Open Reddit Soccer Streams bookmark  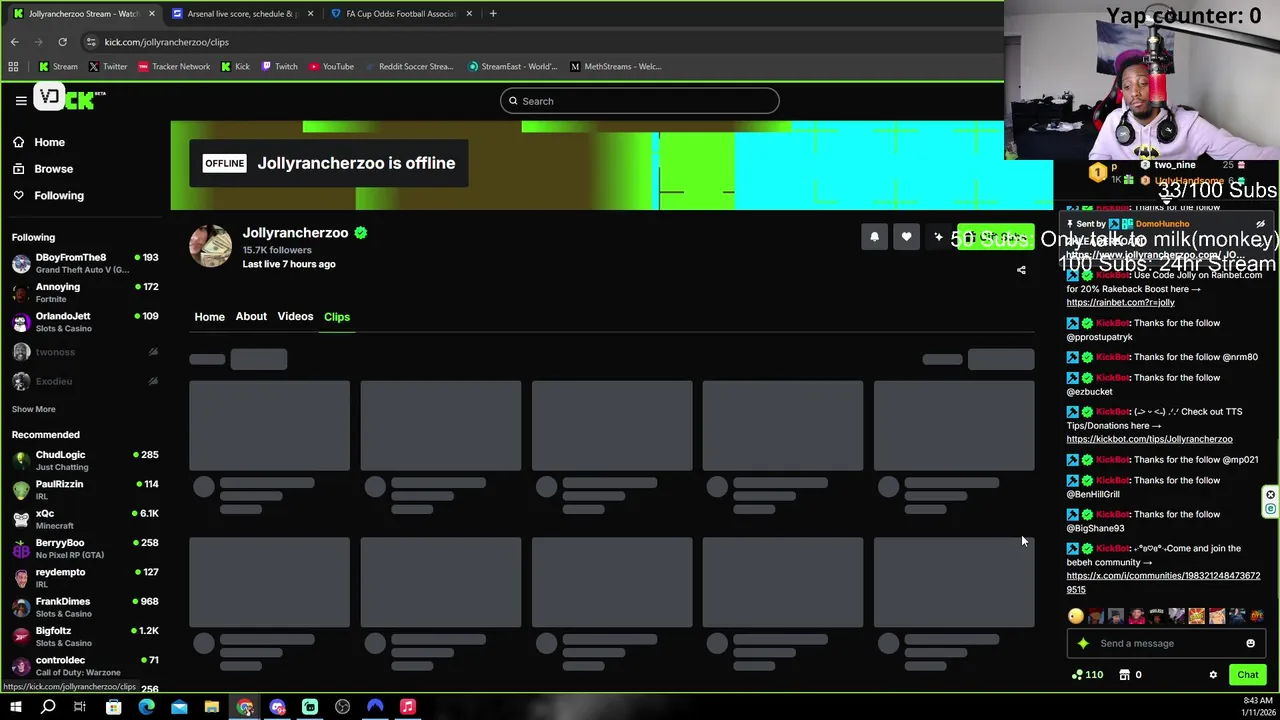409,67
